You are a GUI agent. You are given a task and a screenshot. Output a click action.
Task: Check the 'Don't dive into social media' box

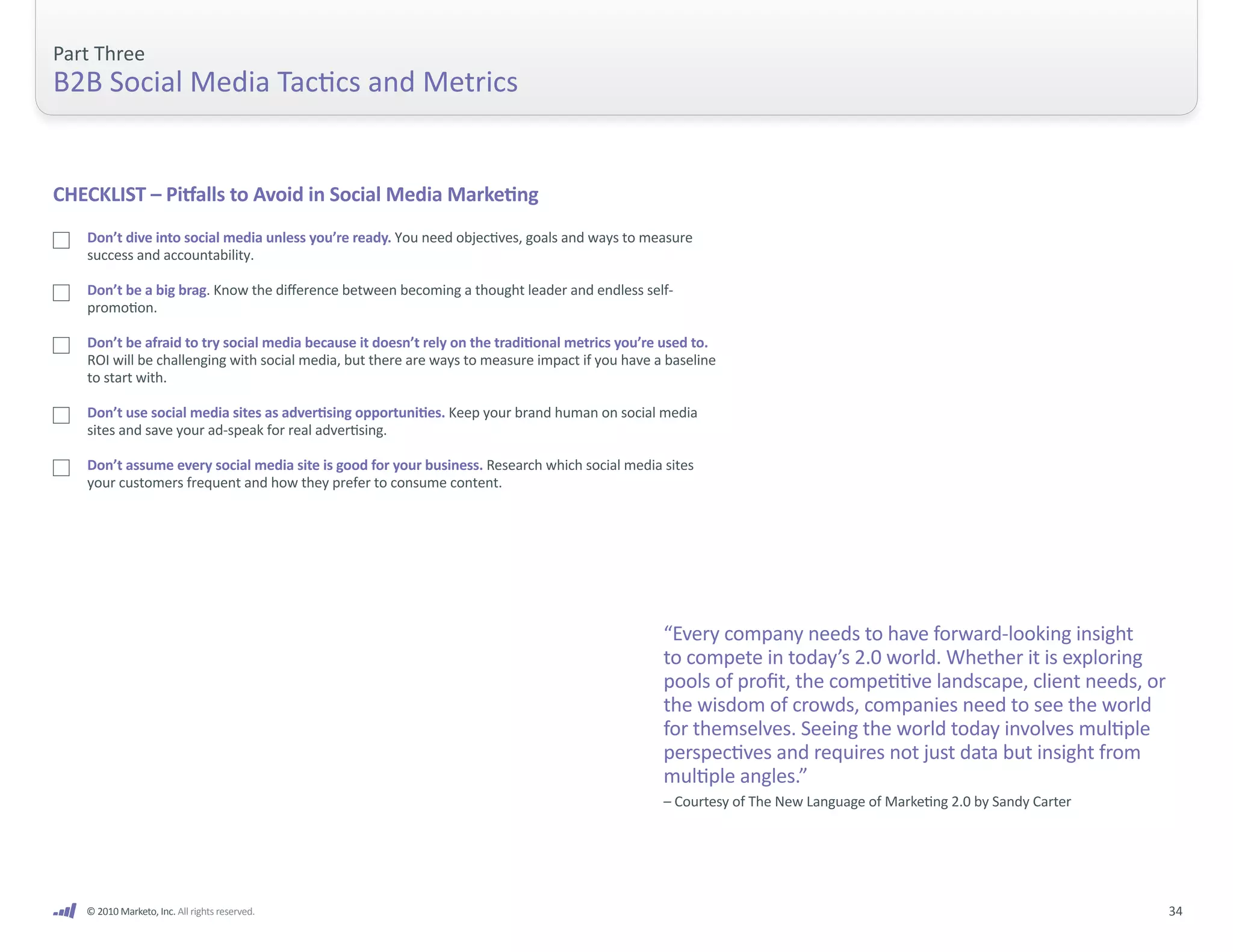pyautogui.click(x=61, y=240)
